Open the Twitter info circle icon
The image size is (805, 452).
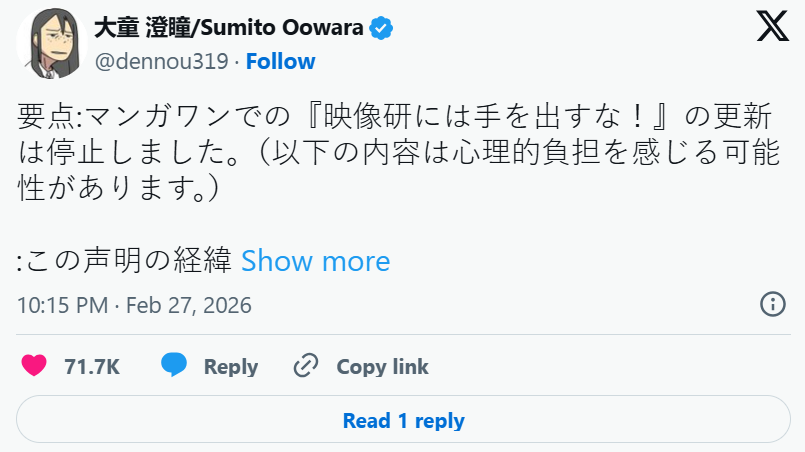772,305
